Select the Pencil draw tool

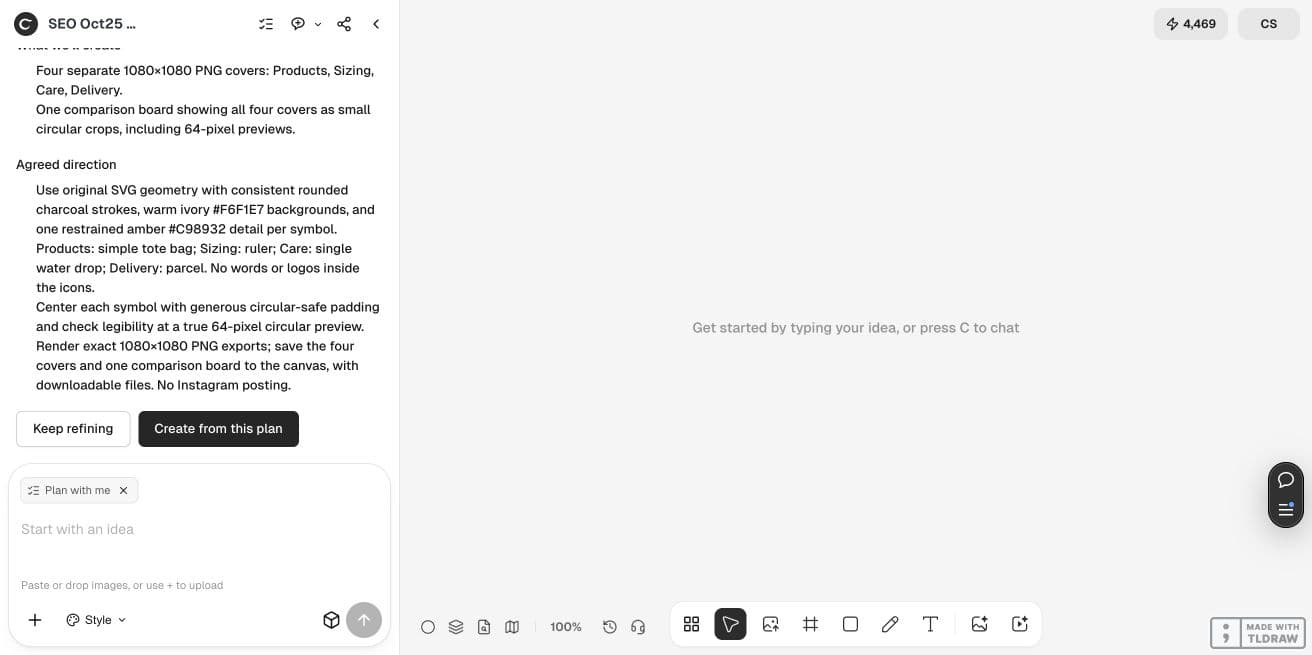coord(890,624)
